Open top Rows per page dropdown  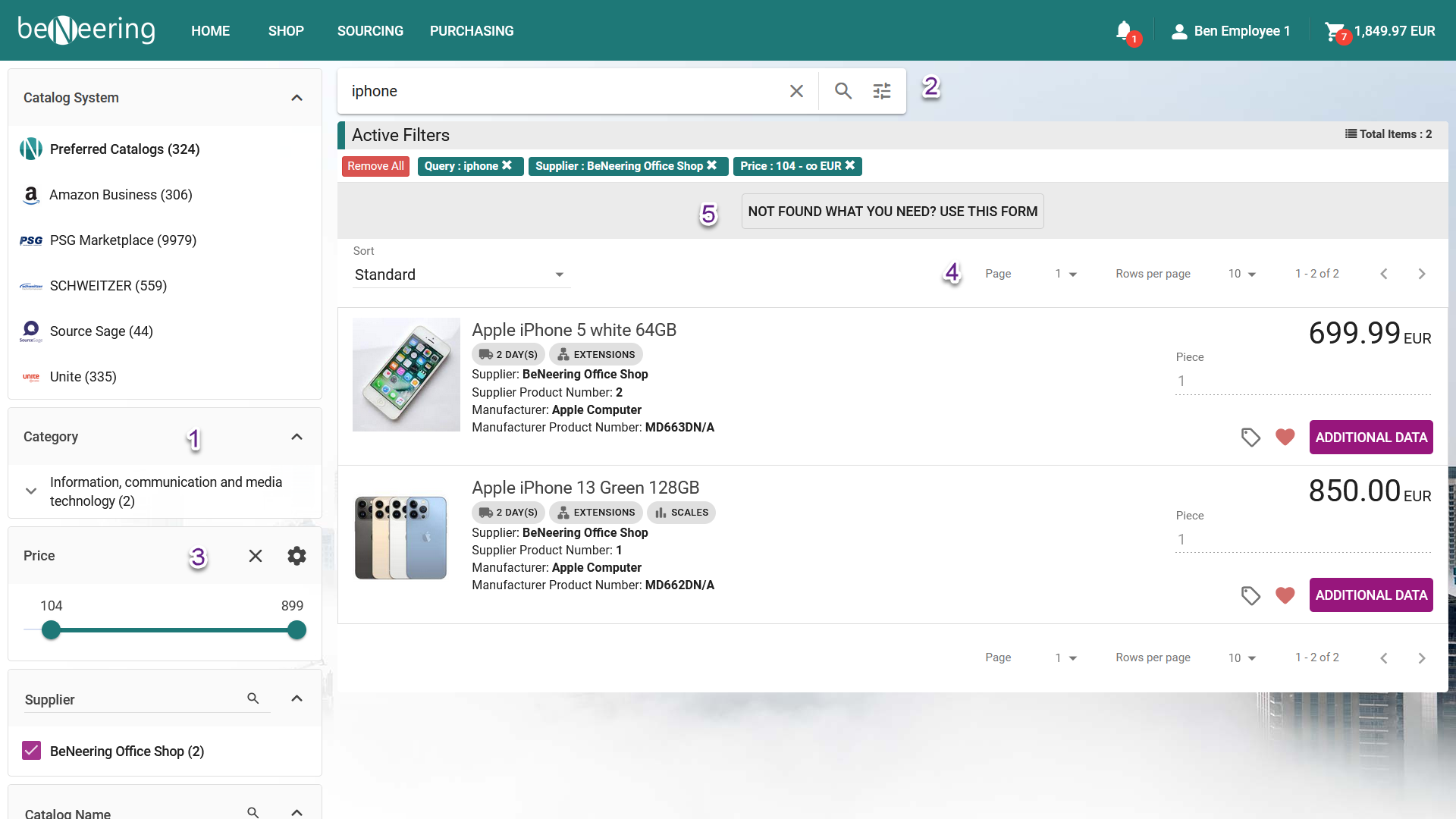(1242, 274)
